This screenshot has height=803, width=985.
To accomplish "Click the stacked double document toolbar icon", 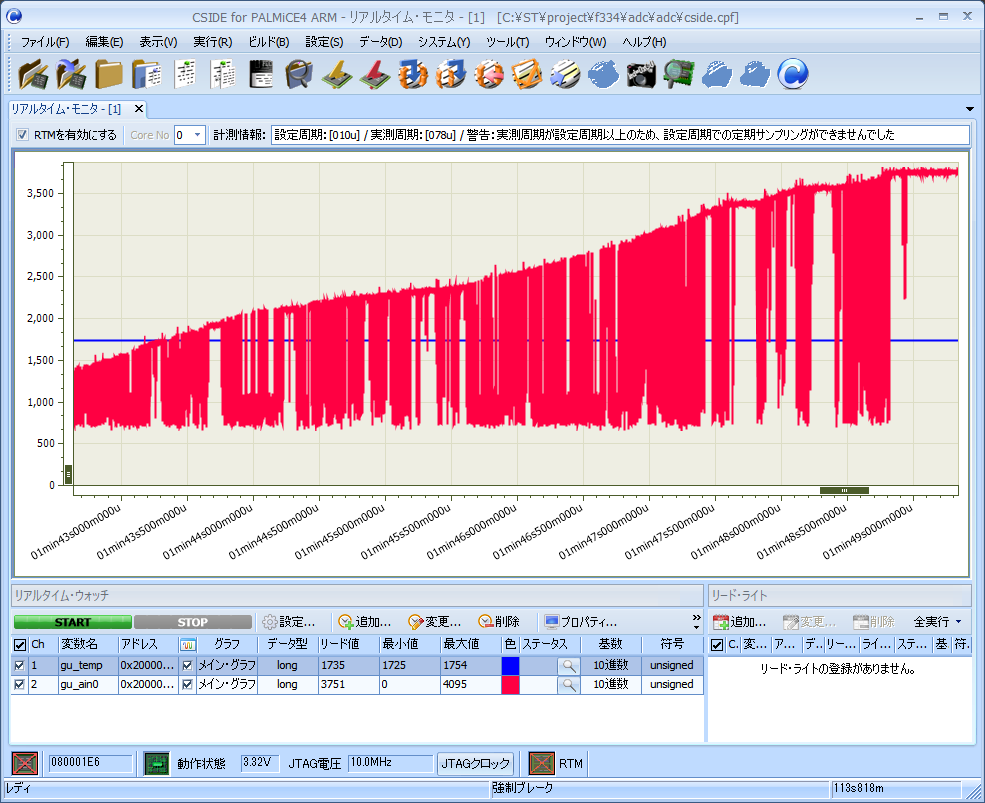I will (222, 74).
